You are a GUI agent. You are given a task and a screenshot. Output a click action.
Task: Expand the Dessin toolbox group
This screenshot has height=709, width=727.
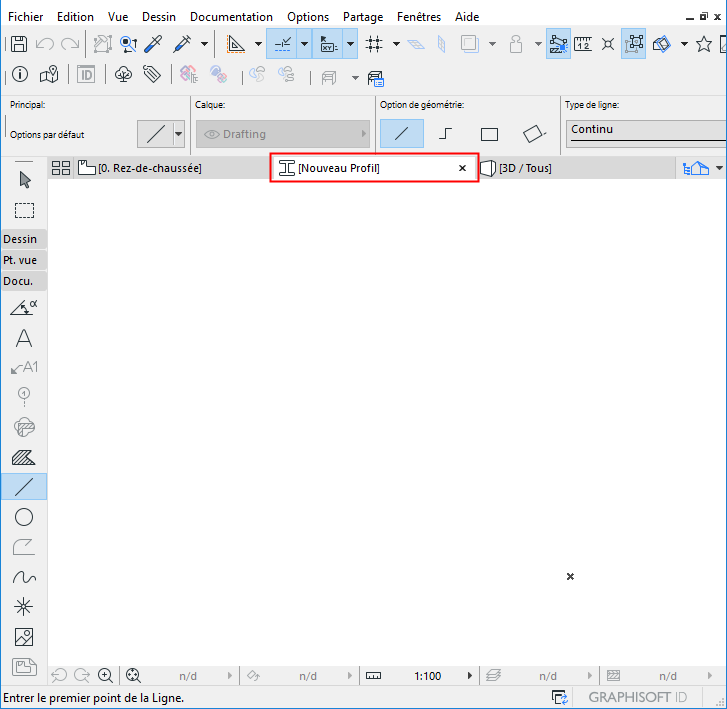coord(24,239)
